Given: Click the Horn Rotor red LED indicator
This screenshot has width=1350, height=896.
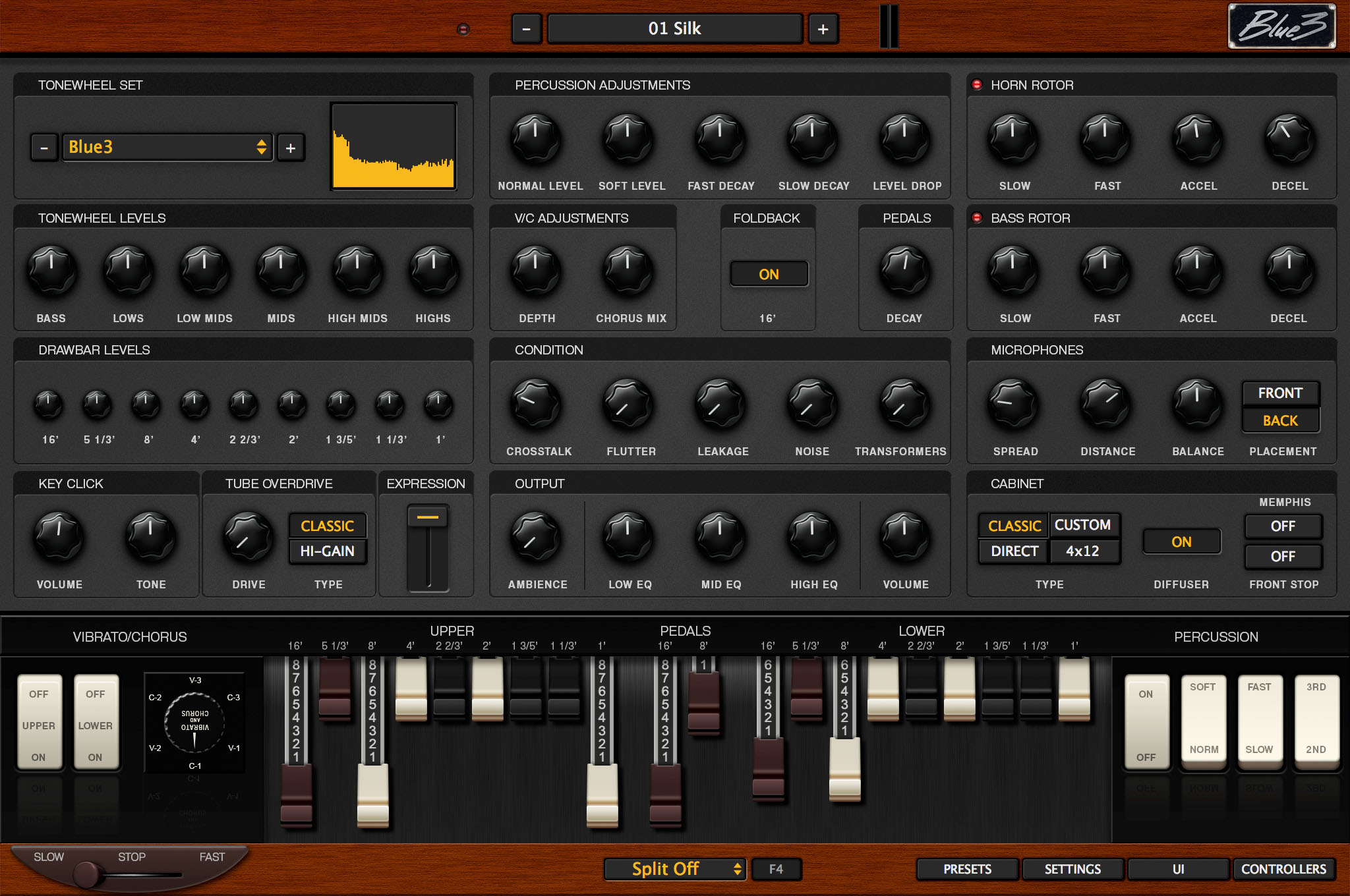Looking at the screenshot, I should [x=977, y=85].
